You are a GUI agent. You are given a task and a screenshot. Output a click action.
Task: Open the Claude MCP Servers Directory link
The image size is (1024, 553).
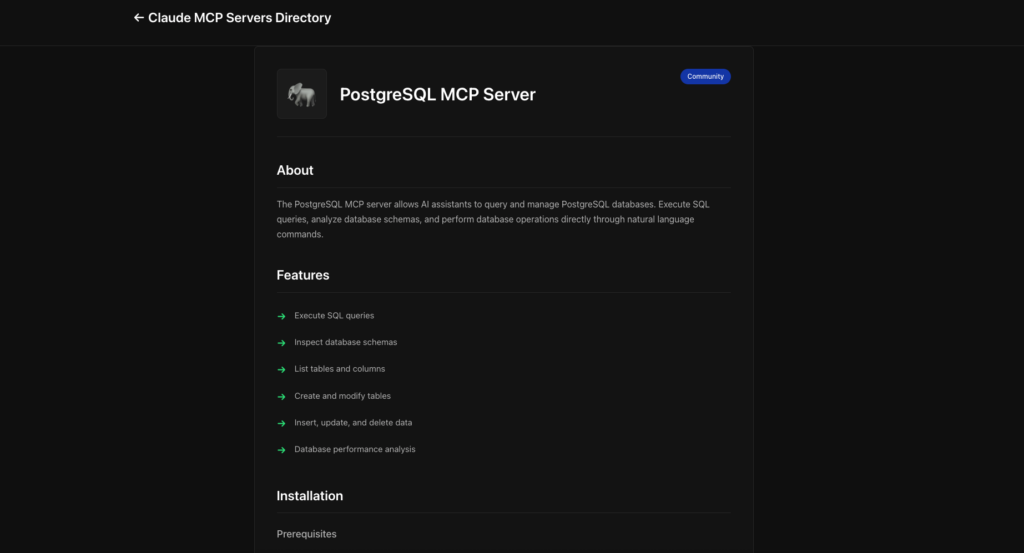[239, 18]
